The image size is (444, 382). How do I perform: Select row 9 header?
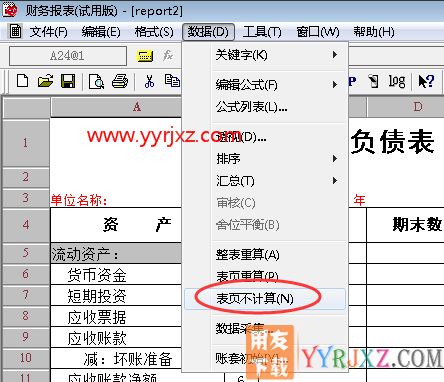click(26, 337)
